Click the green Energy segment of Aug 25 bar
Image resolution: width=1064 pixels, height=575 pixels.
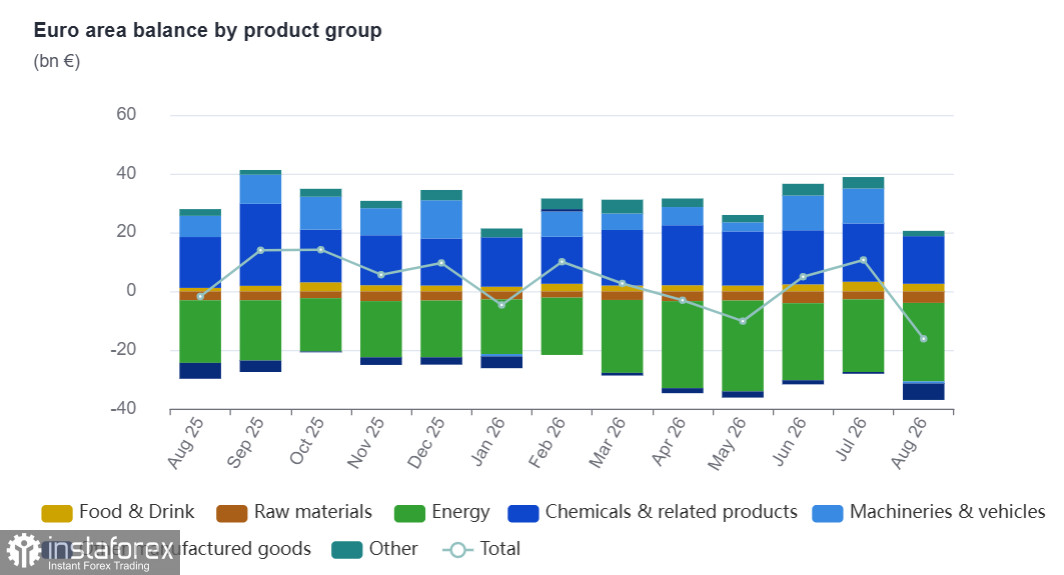pos(200,331)
